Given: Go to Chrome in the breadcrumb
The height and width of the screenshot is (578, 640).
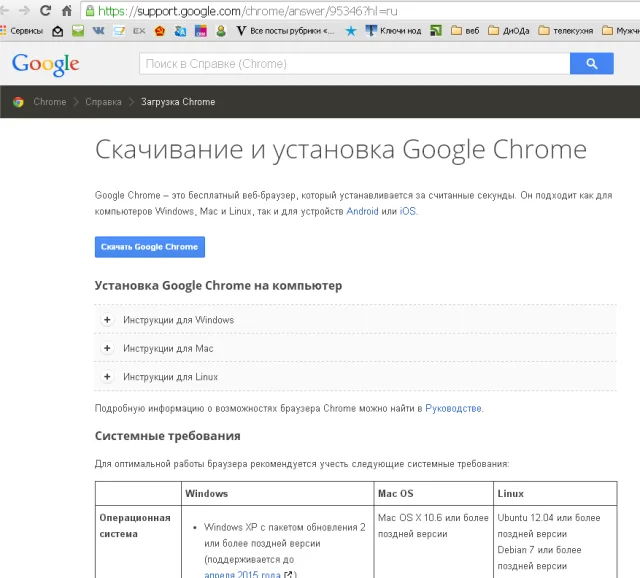Looking at the screenshot, I should point(50,102).
